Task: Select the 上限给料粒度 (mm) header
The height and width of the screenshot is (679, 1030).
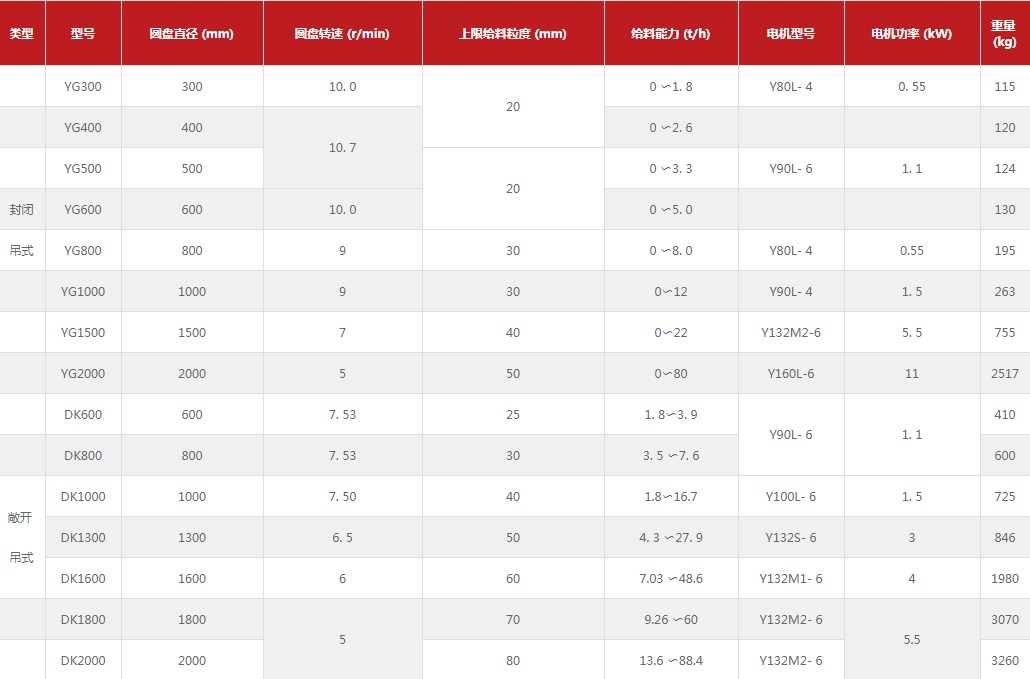Action: (x=512, y=33)
